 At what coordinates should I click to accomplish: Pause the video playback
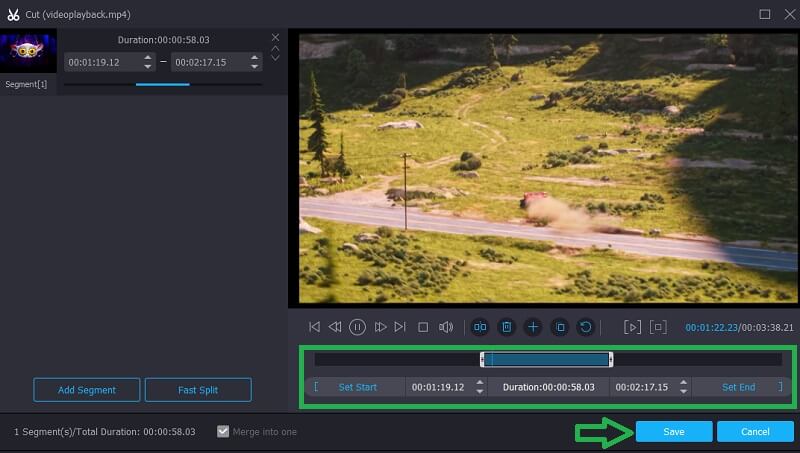357,327
